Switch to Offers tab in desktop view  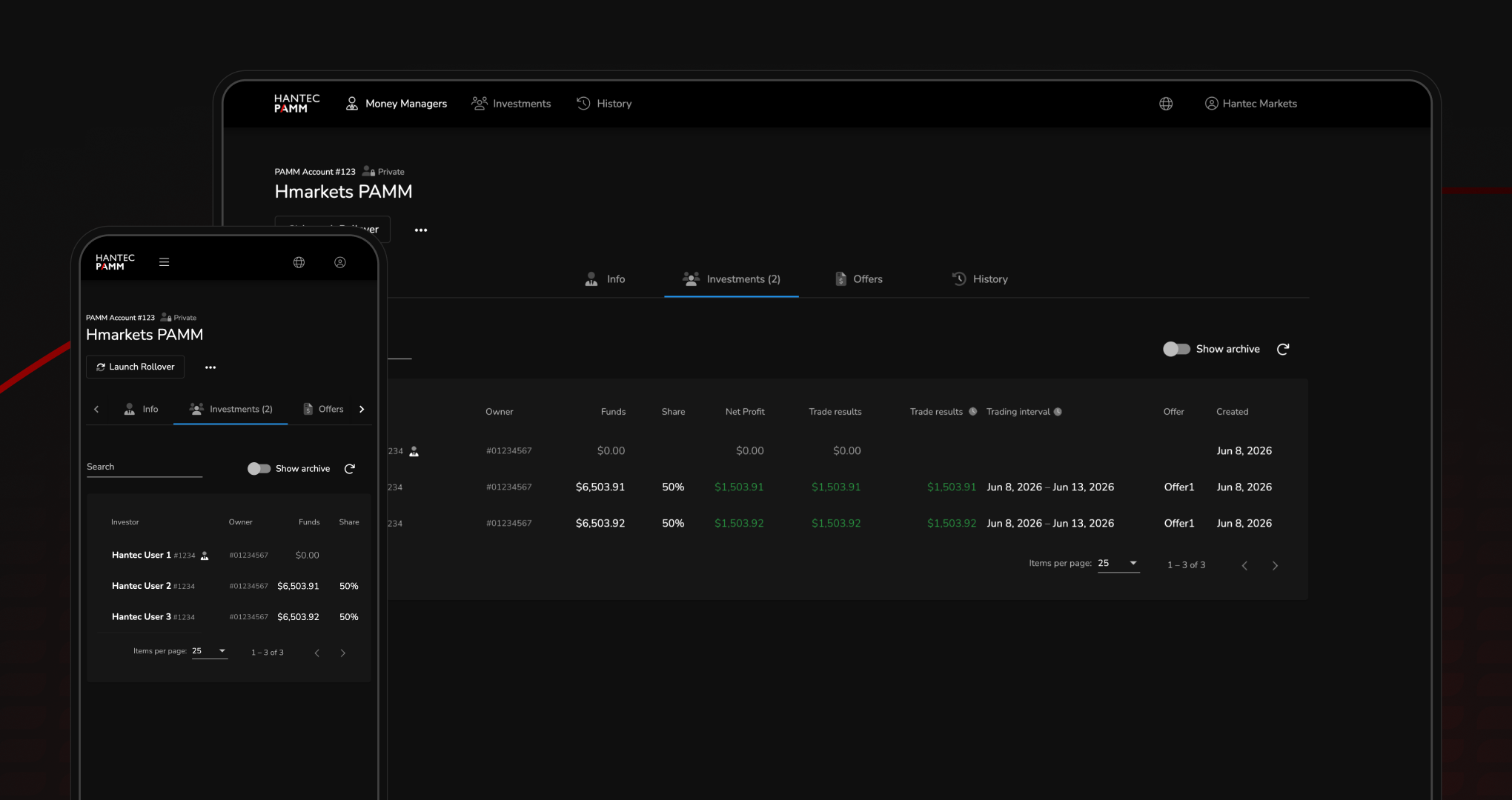point(859,279)
